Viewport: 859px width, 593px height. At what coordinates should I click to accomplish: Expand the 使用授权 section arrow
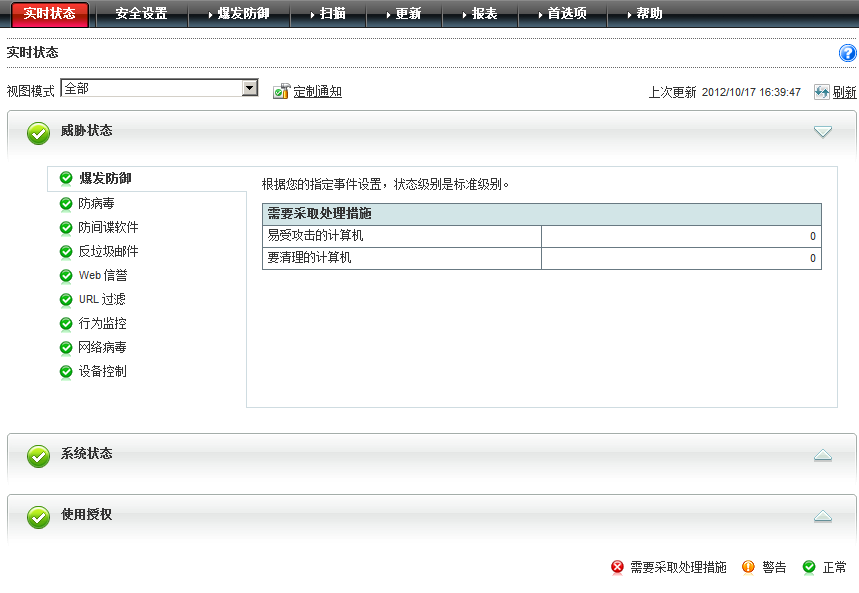[822, 516]
